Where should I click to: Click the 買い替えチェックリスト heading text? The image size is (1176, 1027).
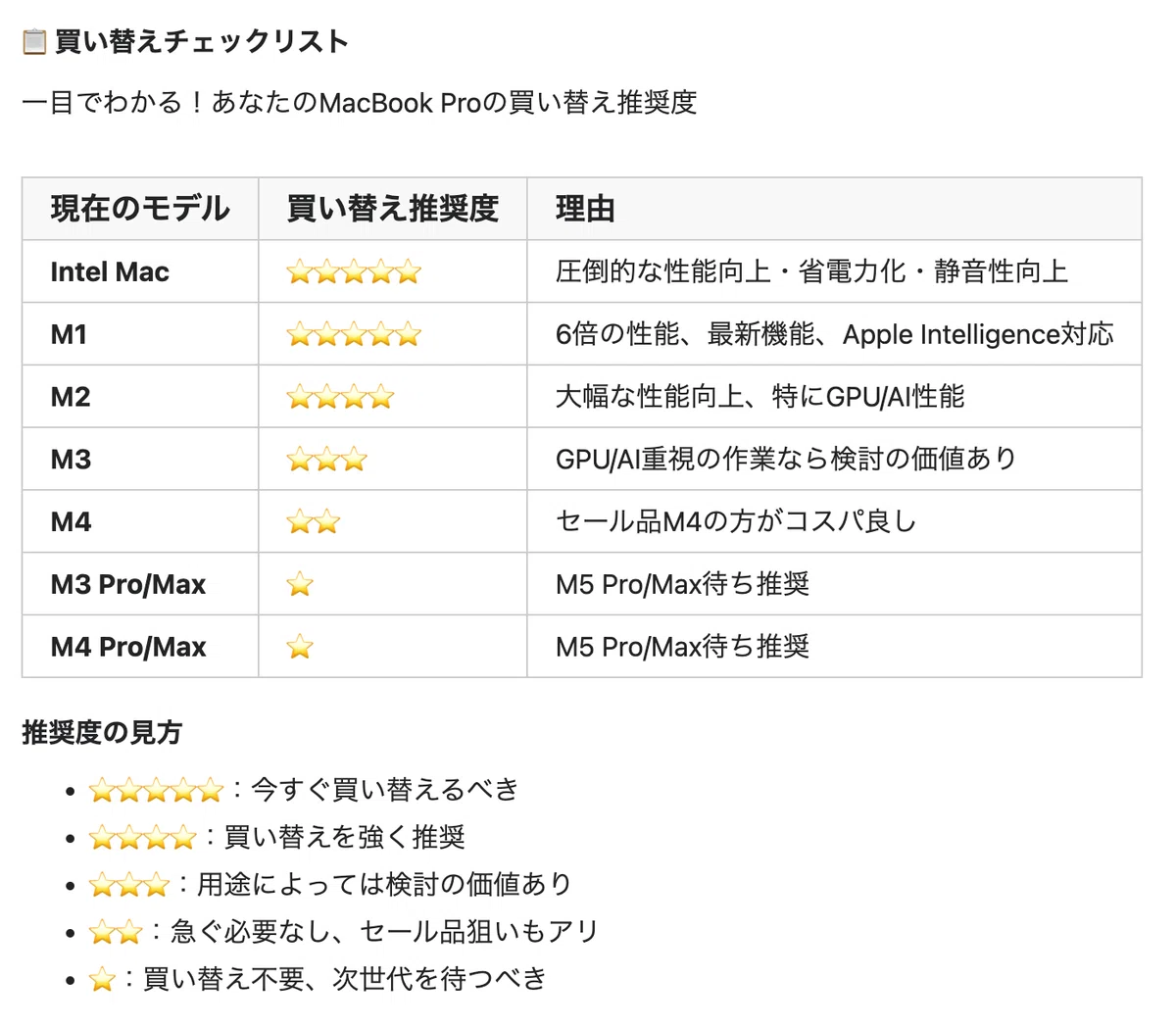point(202,41)
